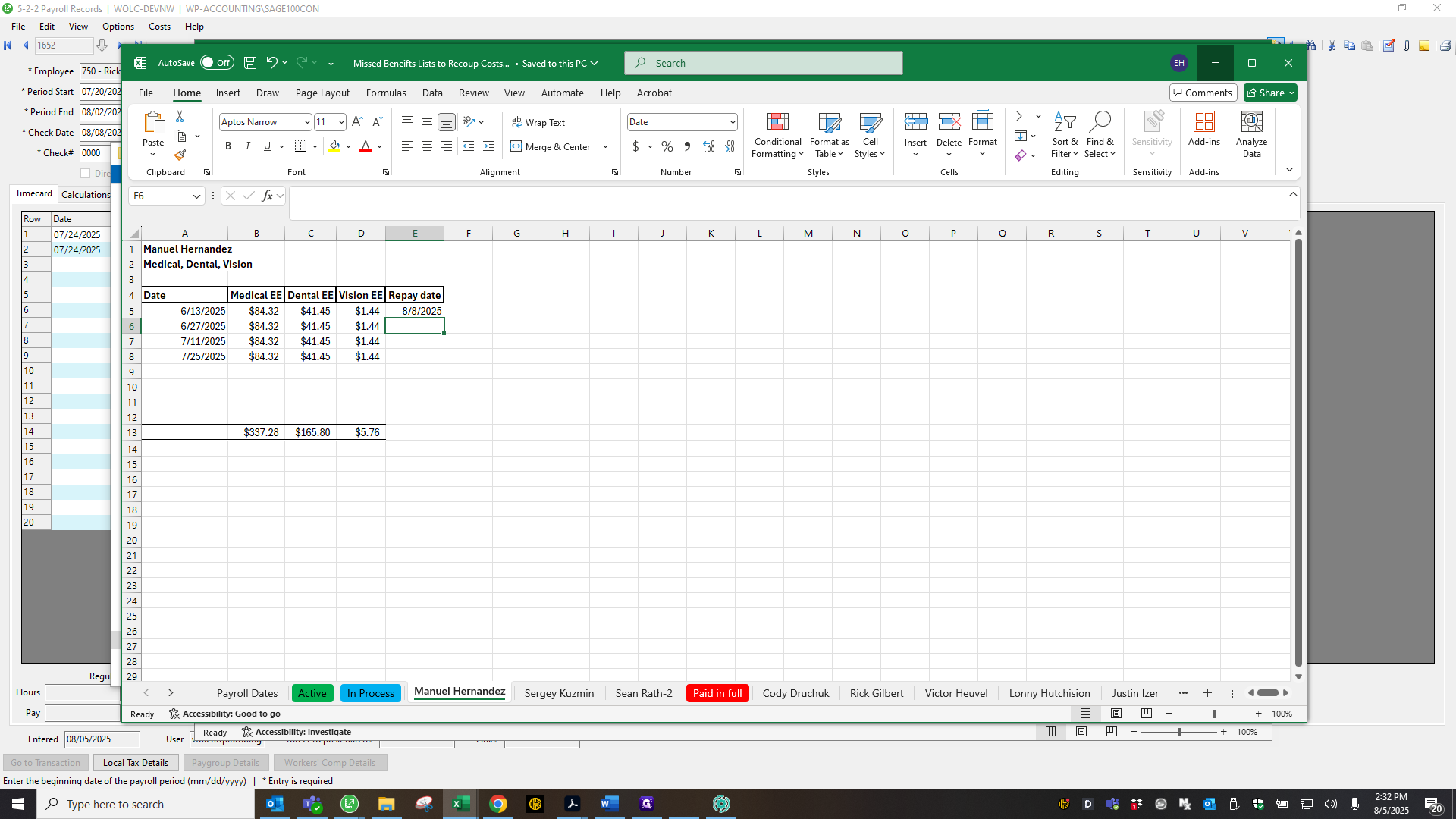1456x819 pixels.
Task: Expand the formula bar
Action: tap(1293, 195)
